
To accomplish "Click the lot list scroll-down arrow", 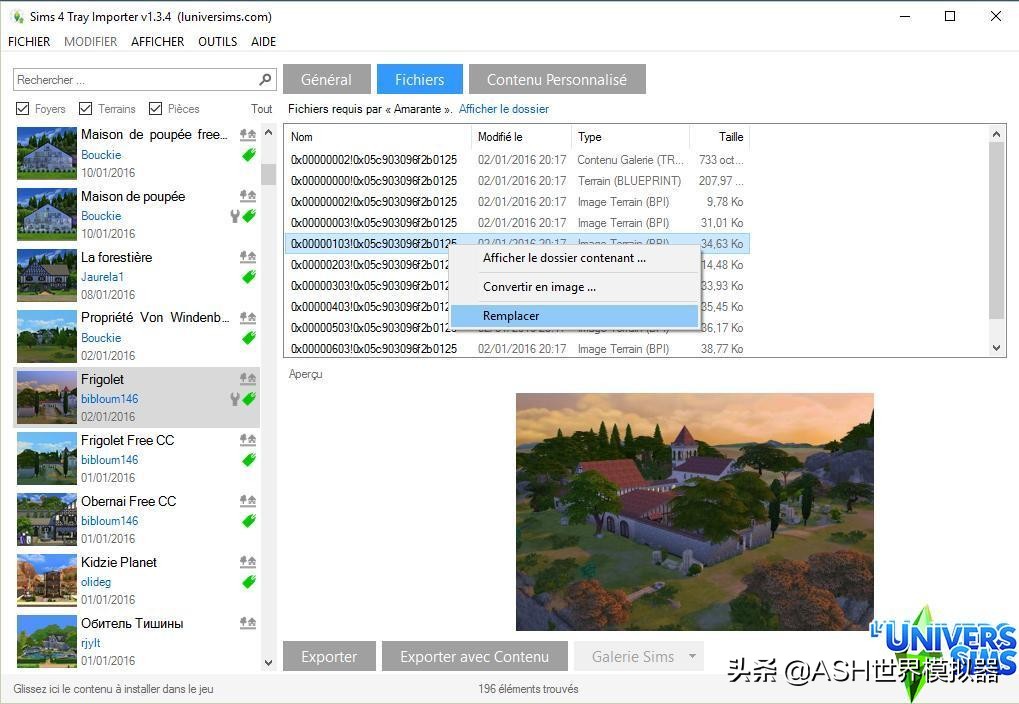I will tap(268, 662).
